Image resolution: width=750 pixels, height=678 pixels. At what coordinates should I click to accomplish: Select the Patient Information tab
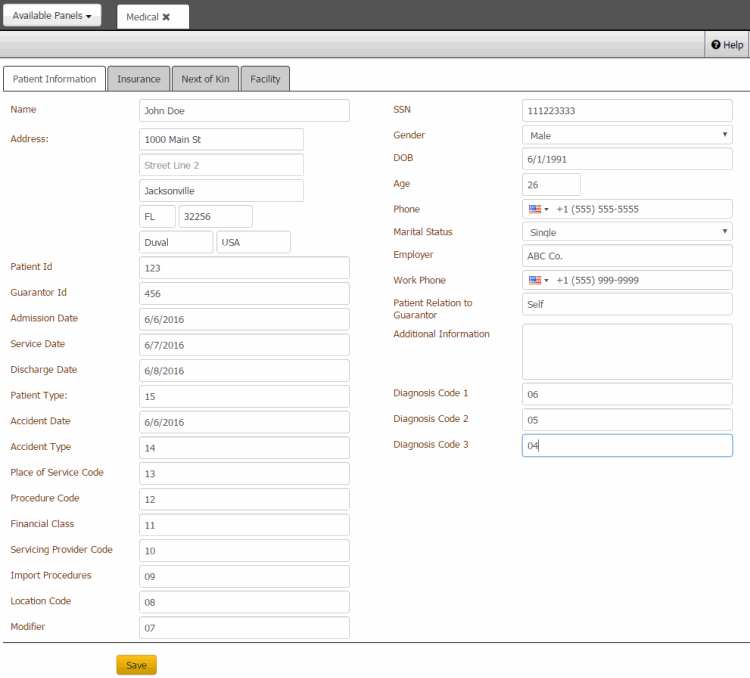[54, 79]
